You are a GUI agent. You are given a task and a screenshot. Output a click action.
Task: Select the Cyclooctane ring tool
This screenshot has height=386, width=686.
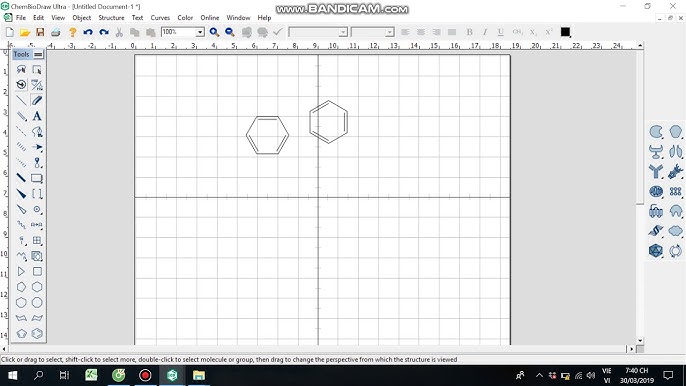pos(37,302)
